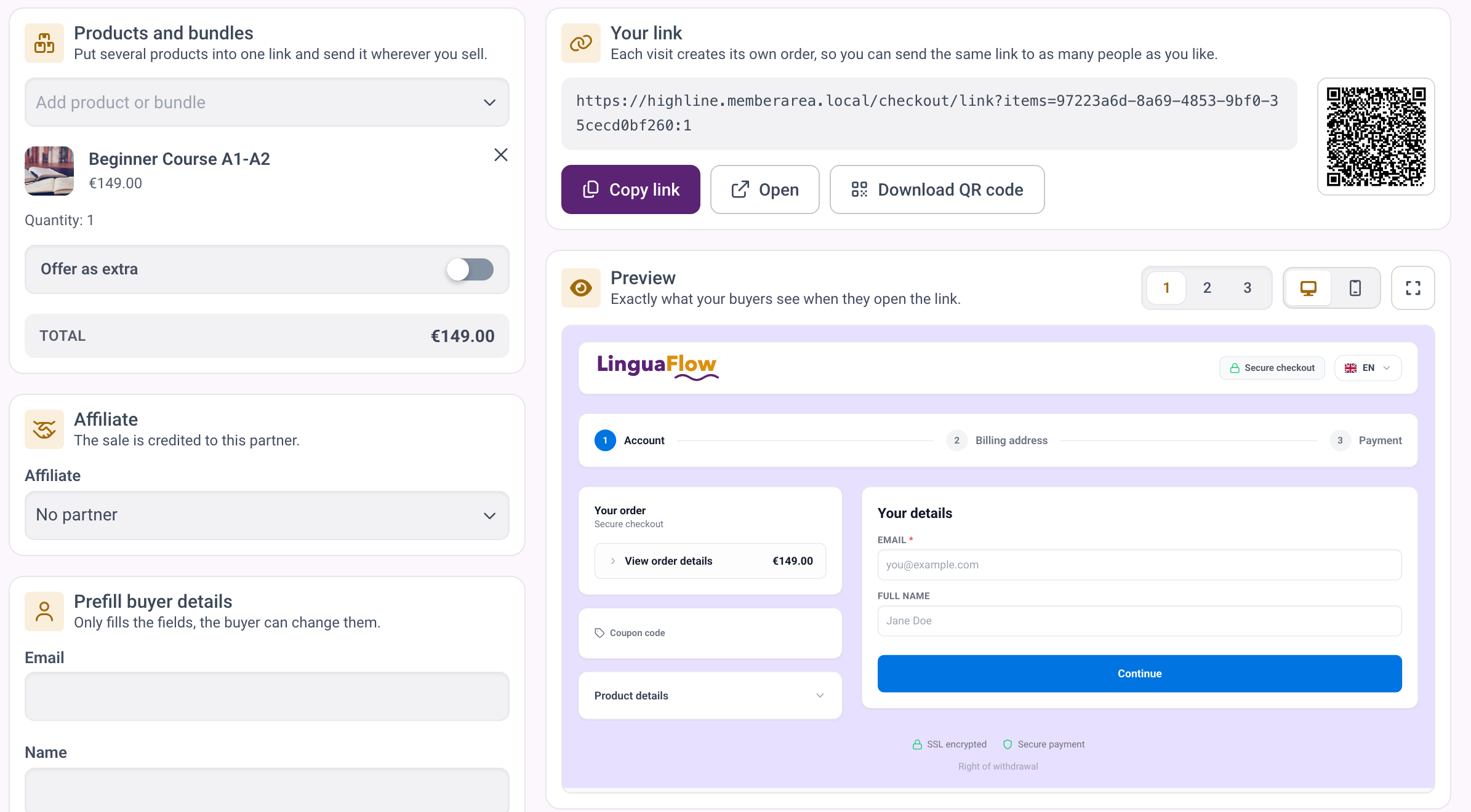Screen dimensions: 1471x812
Task: Click the Preview eye icon
Action: click(581, 288)
